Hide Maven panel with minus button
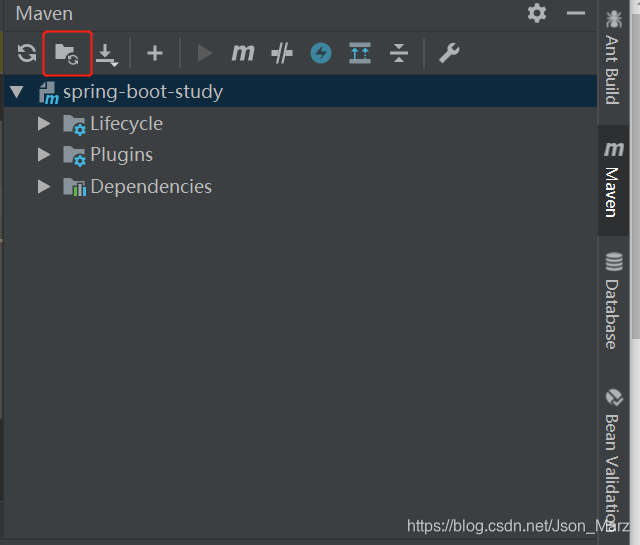 [x=576, y=13]
